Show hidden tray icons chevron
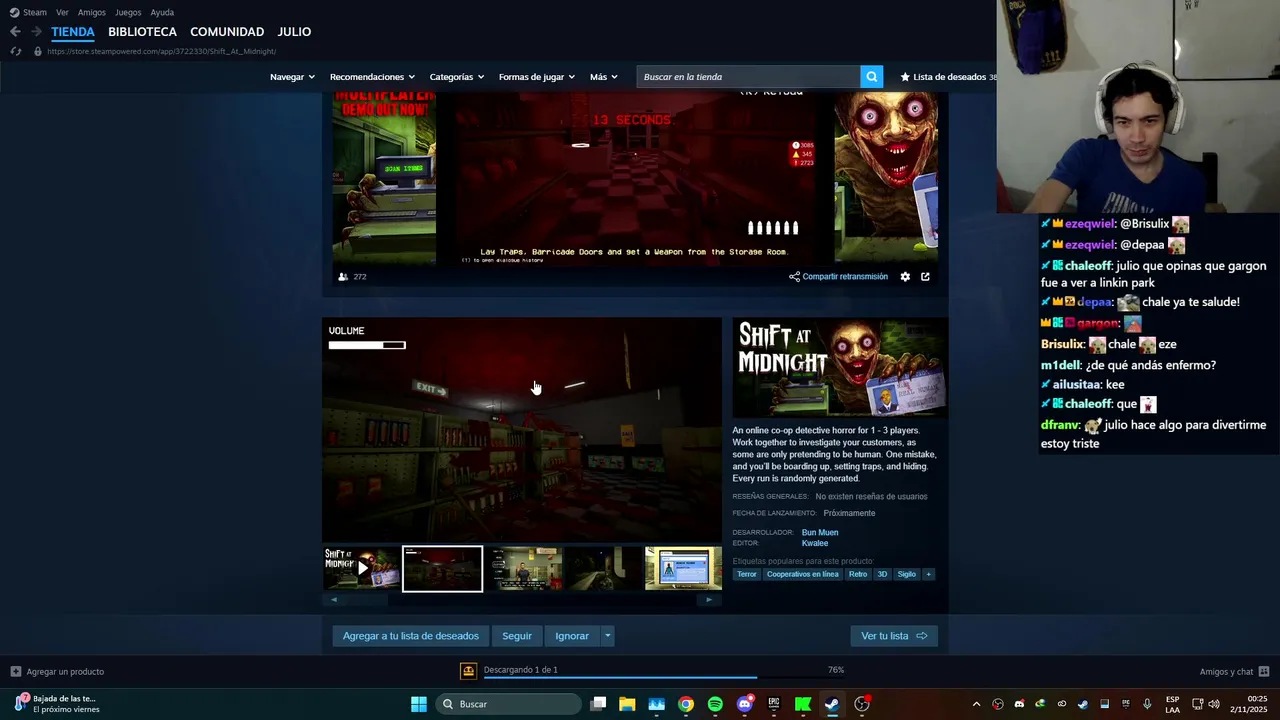This screenshot has height=720, width=1280. coord(976,704)
